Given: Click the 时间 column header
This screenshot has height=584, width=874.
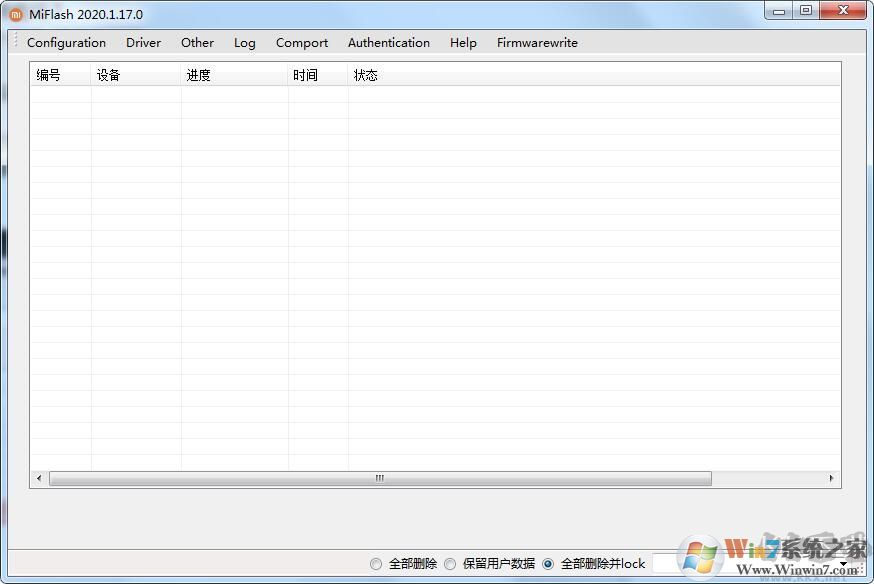Looking at the screenshot, I should pos(305,74).
